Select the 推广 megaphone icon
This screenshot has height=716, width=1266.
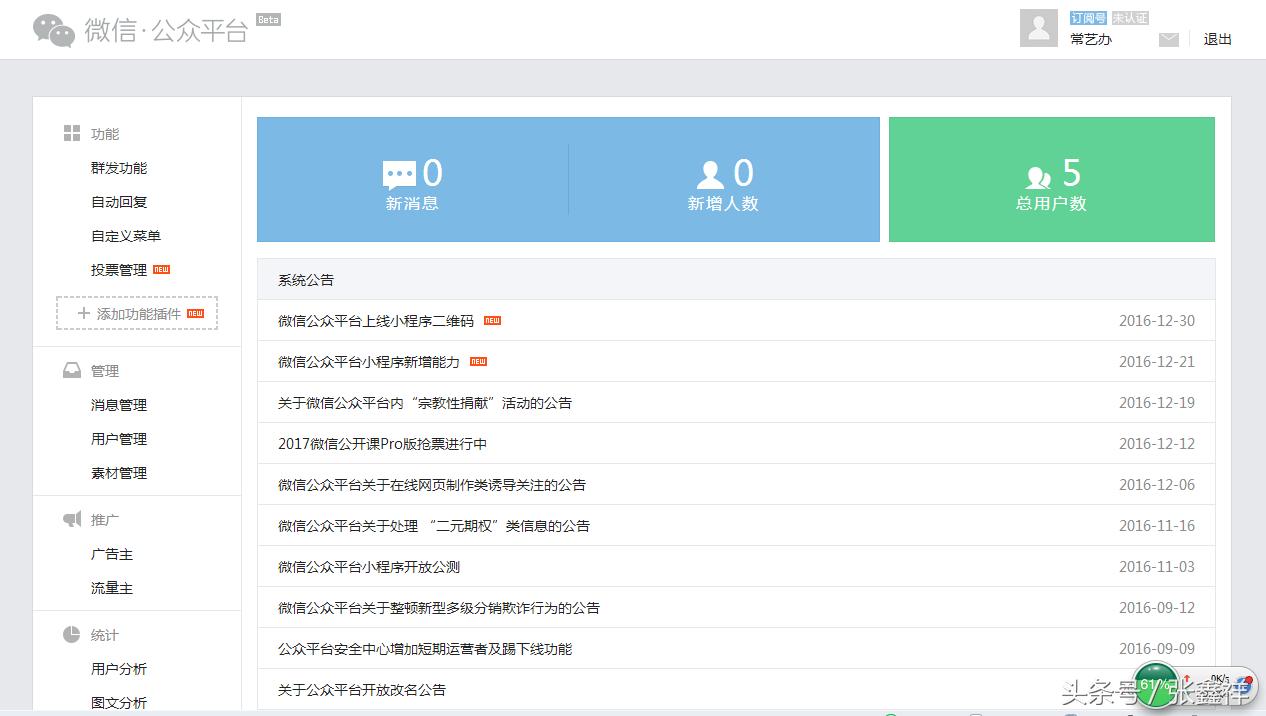click(71, 518)
